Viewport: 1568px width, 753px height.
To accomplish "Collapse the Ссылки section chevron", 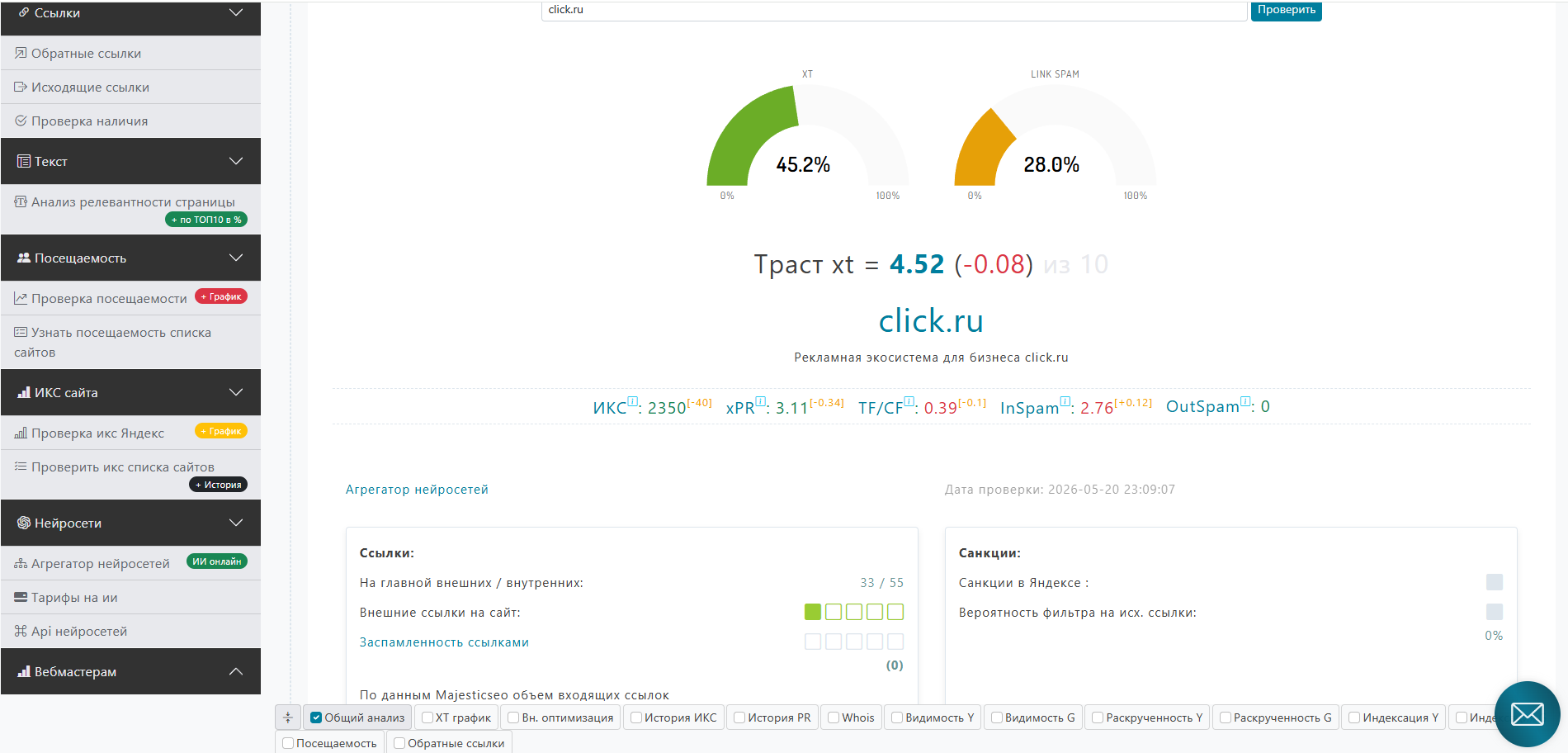I will (x=236, y=12).
